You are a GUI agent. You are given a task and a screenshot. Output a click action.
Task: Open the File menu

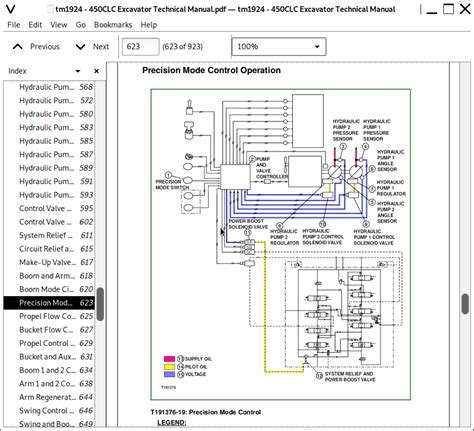pos(14,25)
